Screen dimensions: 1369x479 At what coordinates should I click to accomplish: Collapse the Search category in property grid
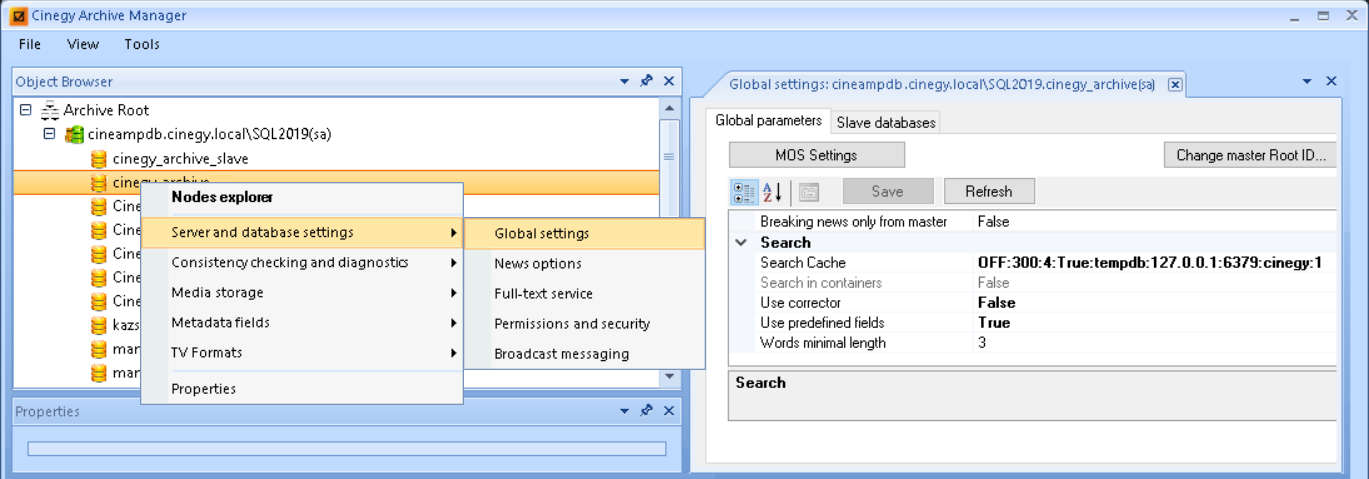coord(741,243)
